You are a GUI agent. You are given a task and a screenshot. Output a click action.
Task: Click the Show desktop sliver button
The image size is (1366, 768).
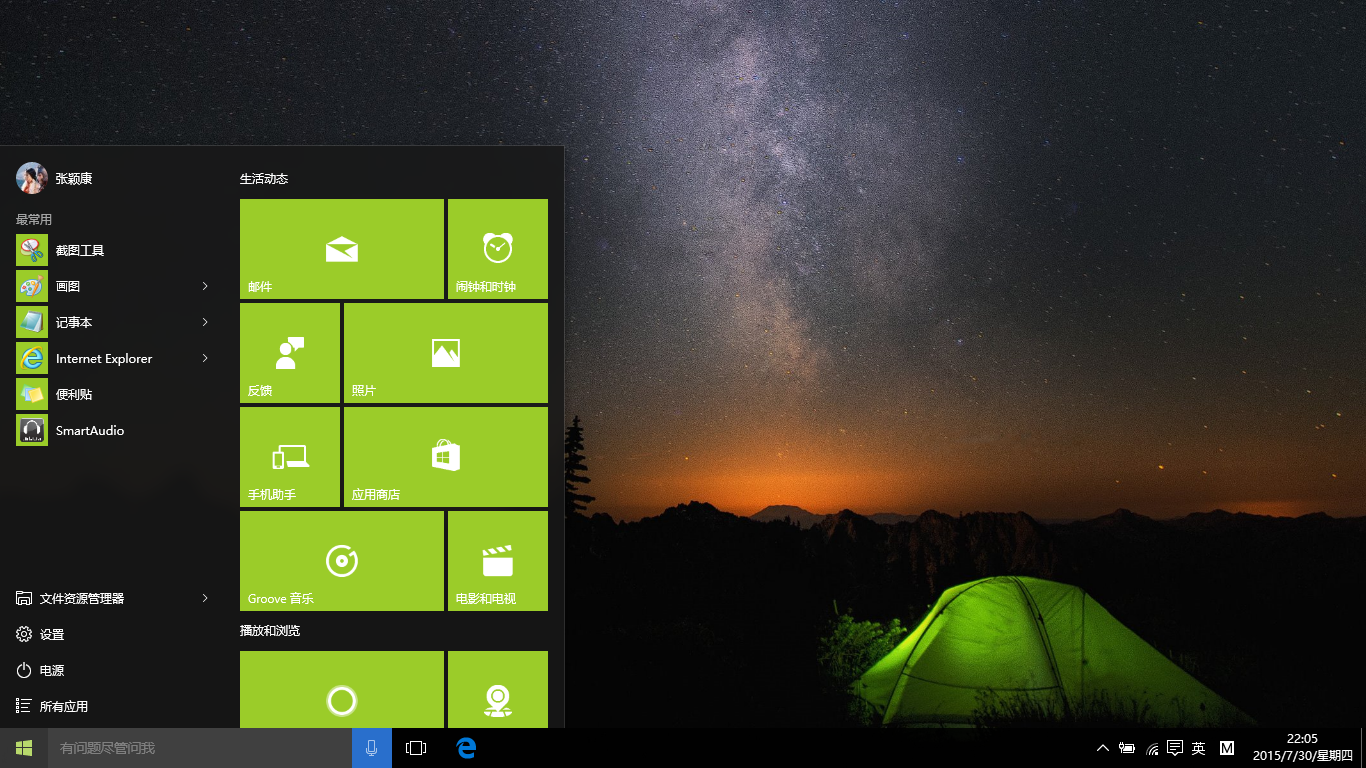[1363, 748]
